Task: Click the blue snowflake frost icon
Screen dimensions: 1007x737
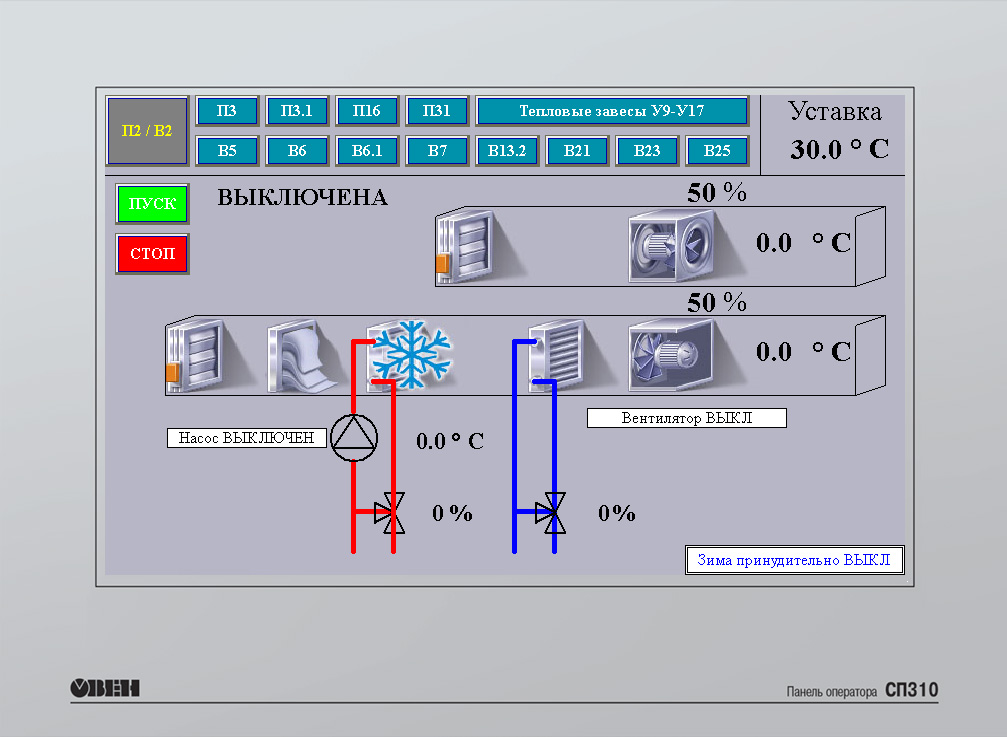Action: [x=410, y=354]
